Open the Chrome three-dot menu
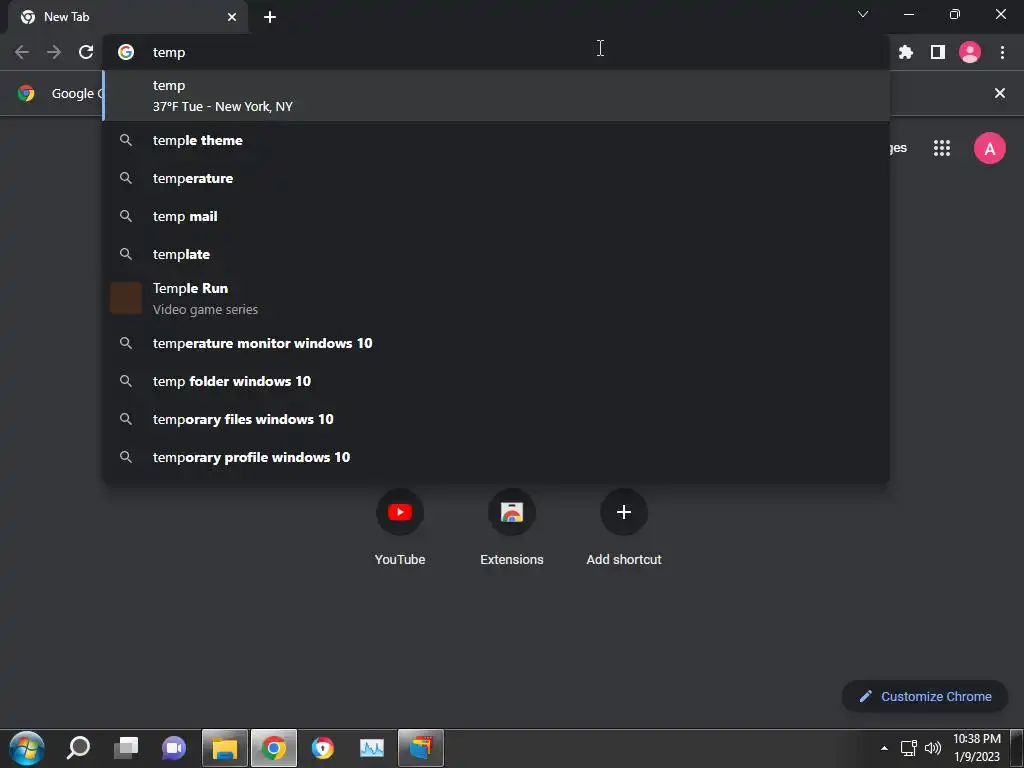 pos(1002,52)
